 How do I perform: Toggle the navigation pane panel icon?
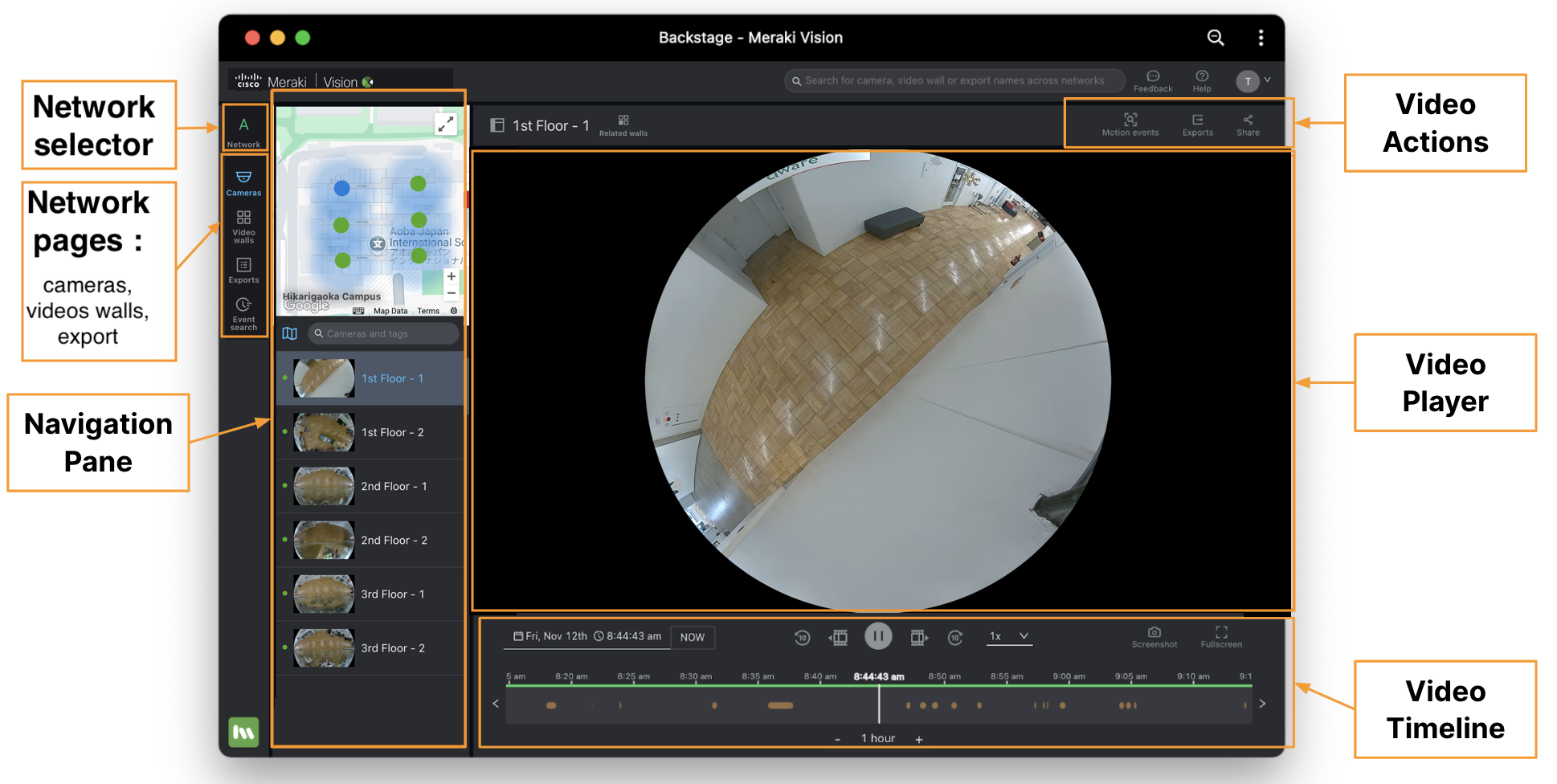(497, 125)
